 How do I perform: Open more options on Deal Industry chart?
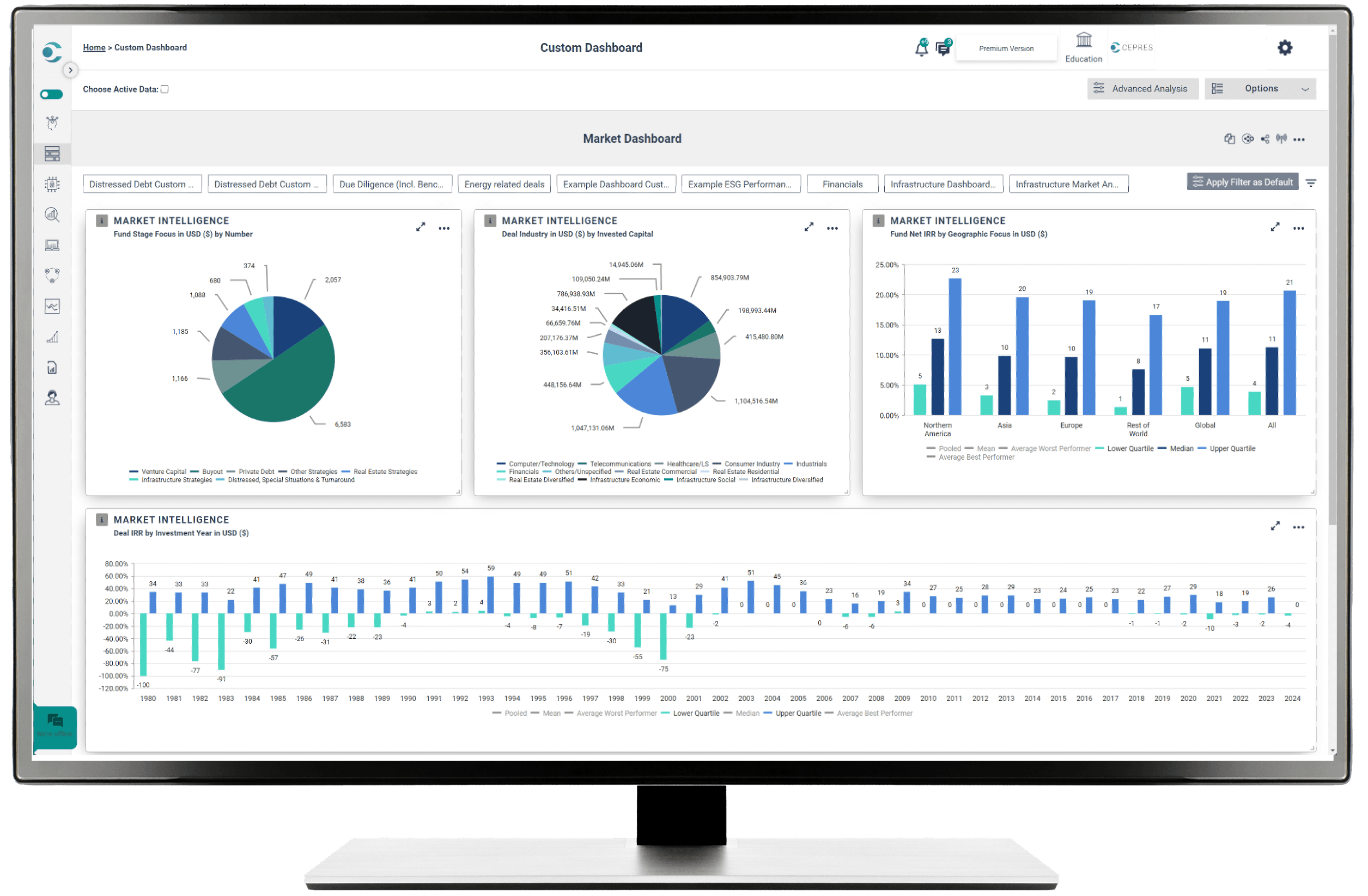pyautogui.click(x=832, y=228)
